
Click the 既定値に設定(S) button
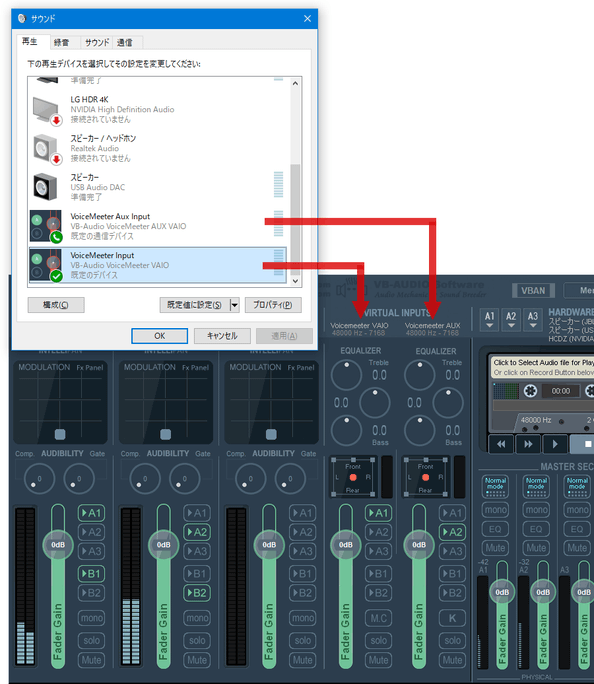click(195, 305)
